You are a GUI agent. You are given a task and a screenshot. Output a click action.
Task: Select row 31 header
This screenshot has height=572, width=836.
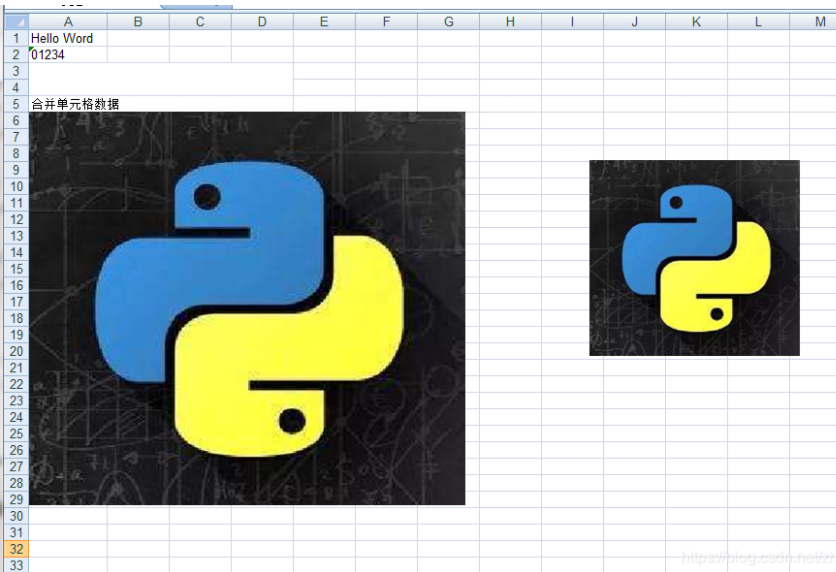tap(17, 533)
